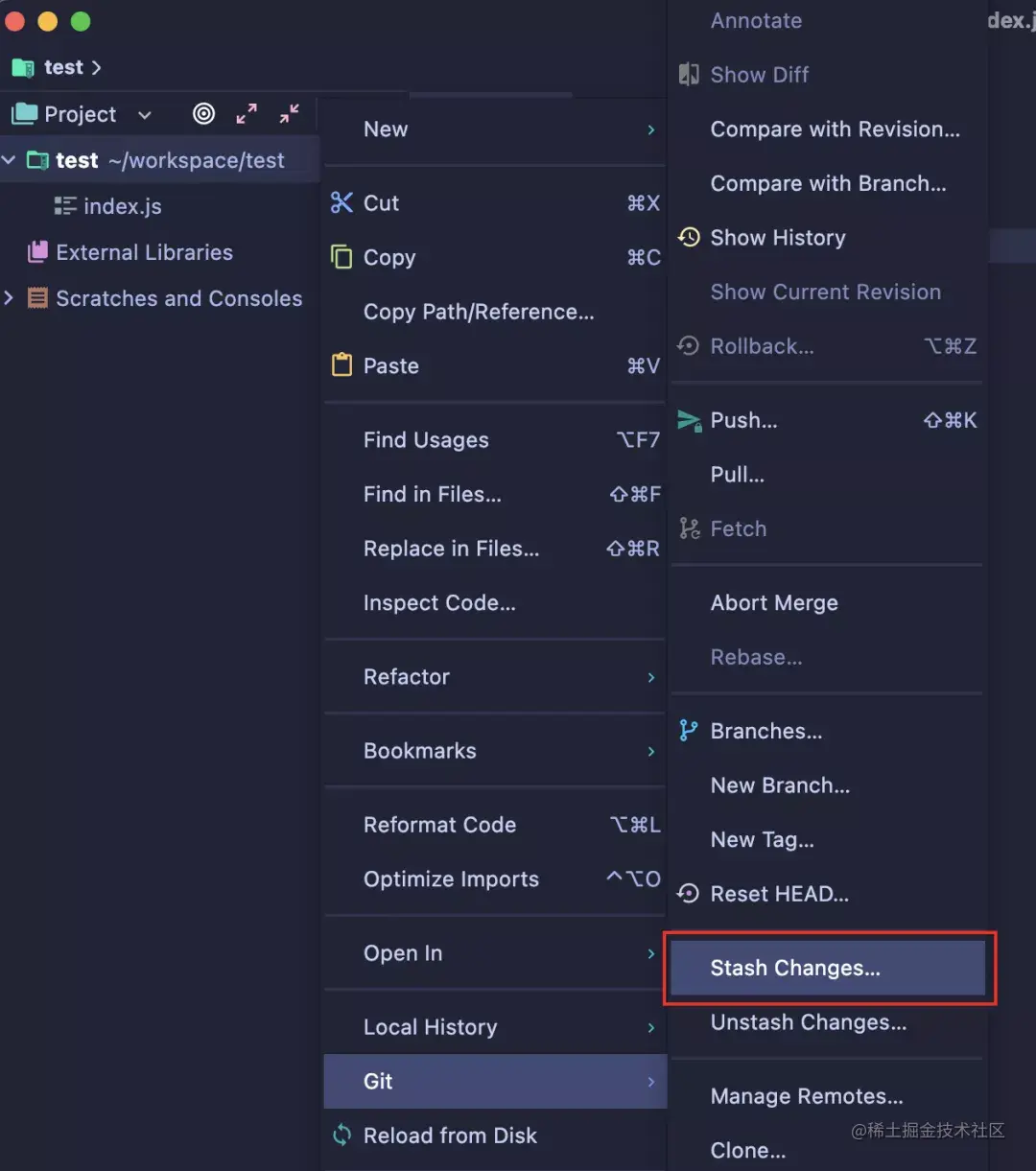The image size is (1036, 1171).
Task: Choose Clone... in Git submenu
Action: point(828,1149)
